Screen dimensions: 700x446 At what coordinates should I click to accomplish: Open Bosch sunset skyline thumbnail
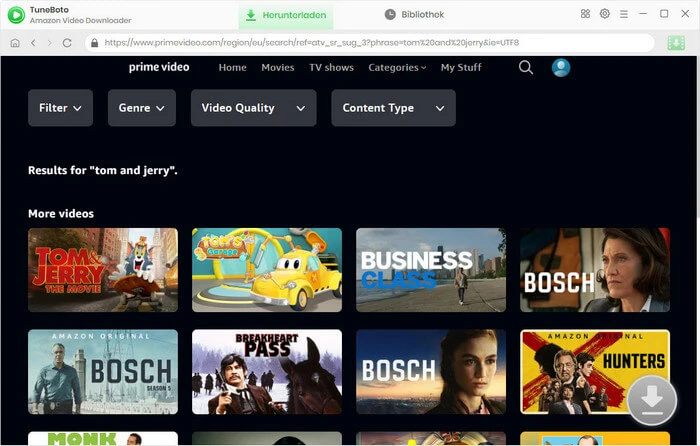coord(431,372)
